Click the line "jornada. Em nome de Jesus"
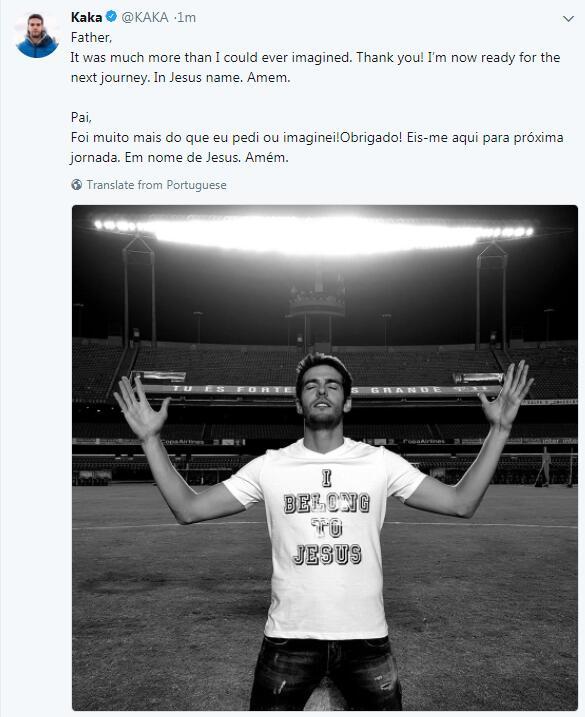Screen dimensions: 585x717 180,158
